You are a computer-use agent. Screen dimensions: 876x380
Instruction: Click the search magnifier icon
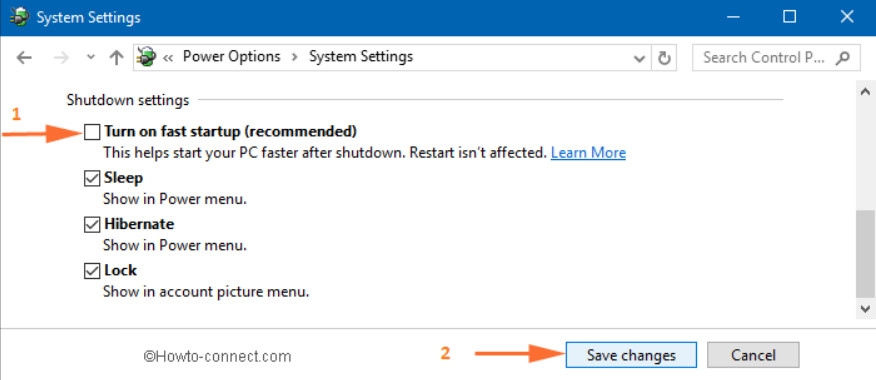pos(842,57)
